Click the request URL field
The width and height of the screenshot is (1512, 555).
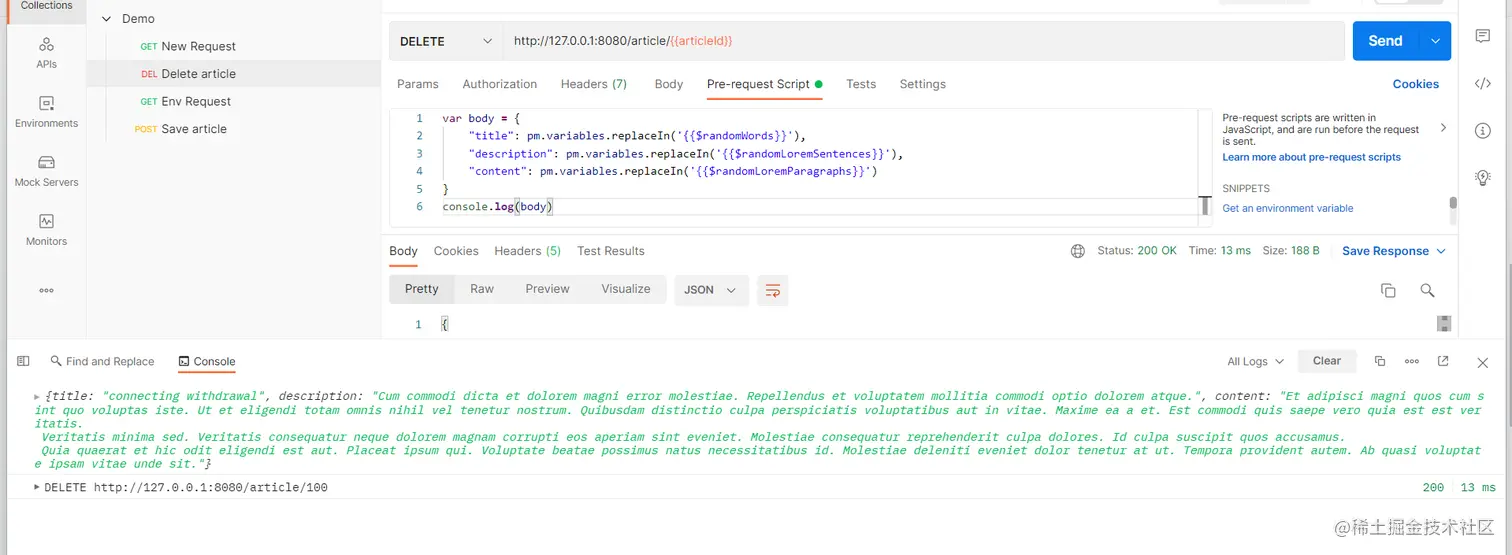[923, 41]
